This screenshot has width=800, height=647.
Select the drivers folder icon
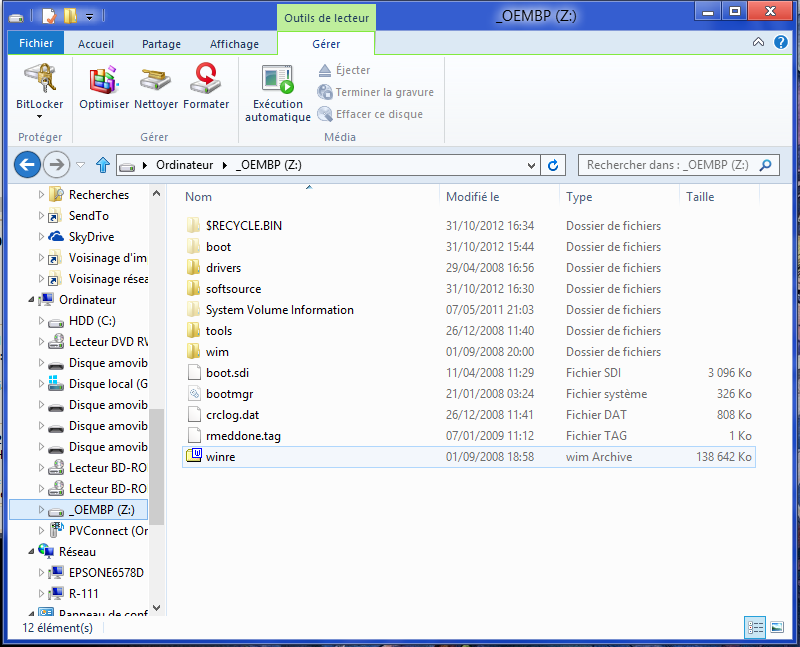pyautogui.click(x=193, y=267)
